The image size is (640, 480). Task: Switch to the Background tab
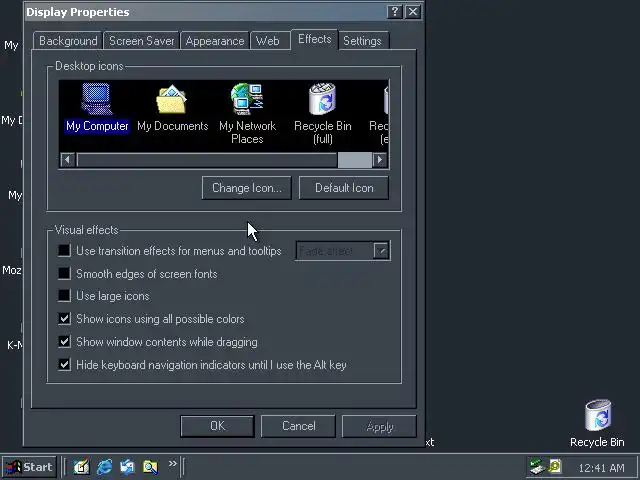[68, 41]
